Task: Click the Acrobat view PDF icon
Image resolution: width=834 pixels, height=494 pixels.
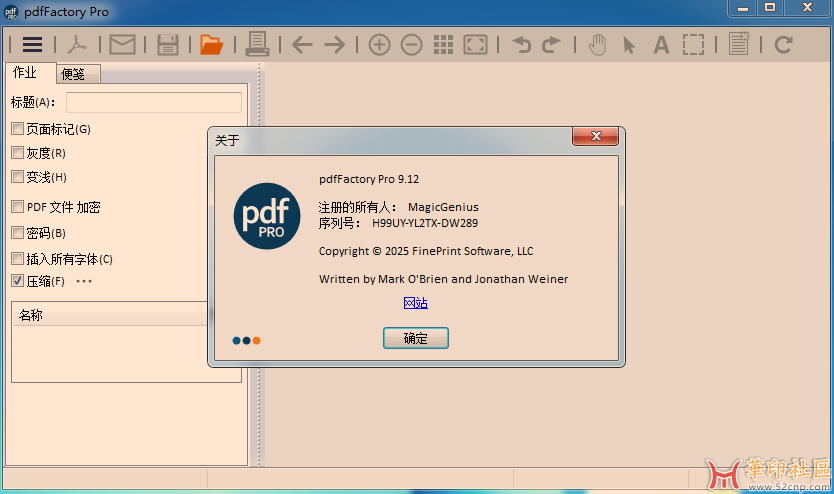Action: (77, 45)
